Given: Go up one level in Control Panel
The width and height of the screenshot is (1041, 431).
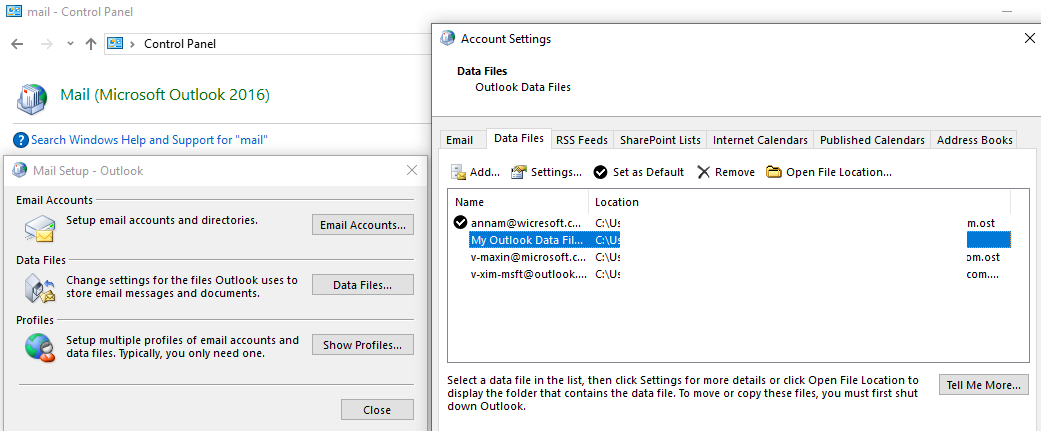Looking at the screenshot, I should [x=92, y=44].
